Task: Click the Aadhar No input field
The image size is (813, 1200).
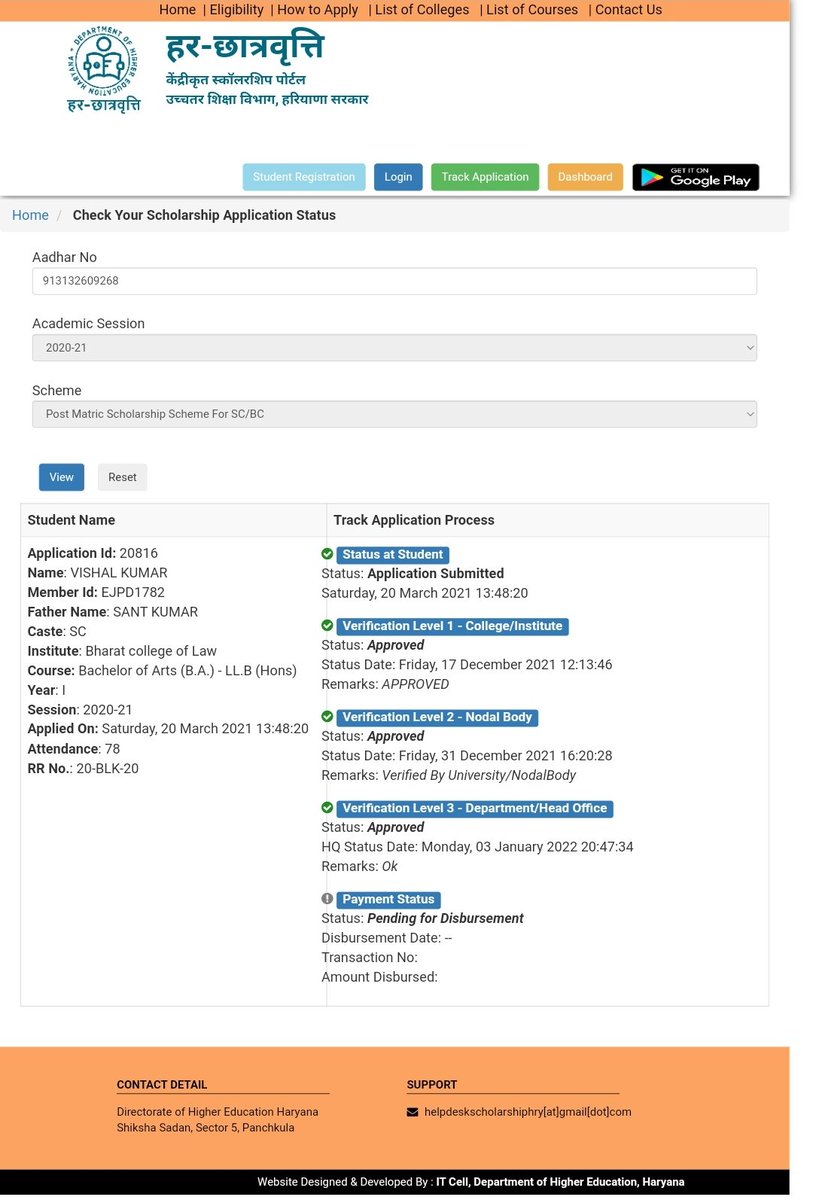Action: (394, 281)
